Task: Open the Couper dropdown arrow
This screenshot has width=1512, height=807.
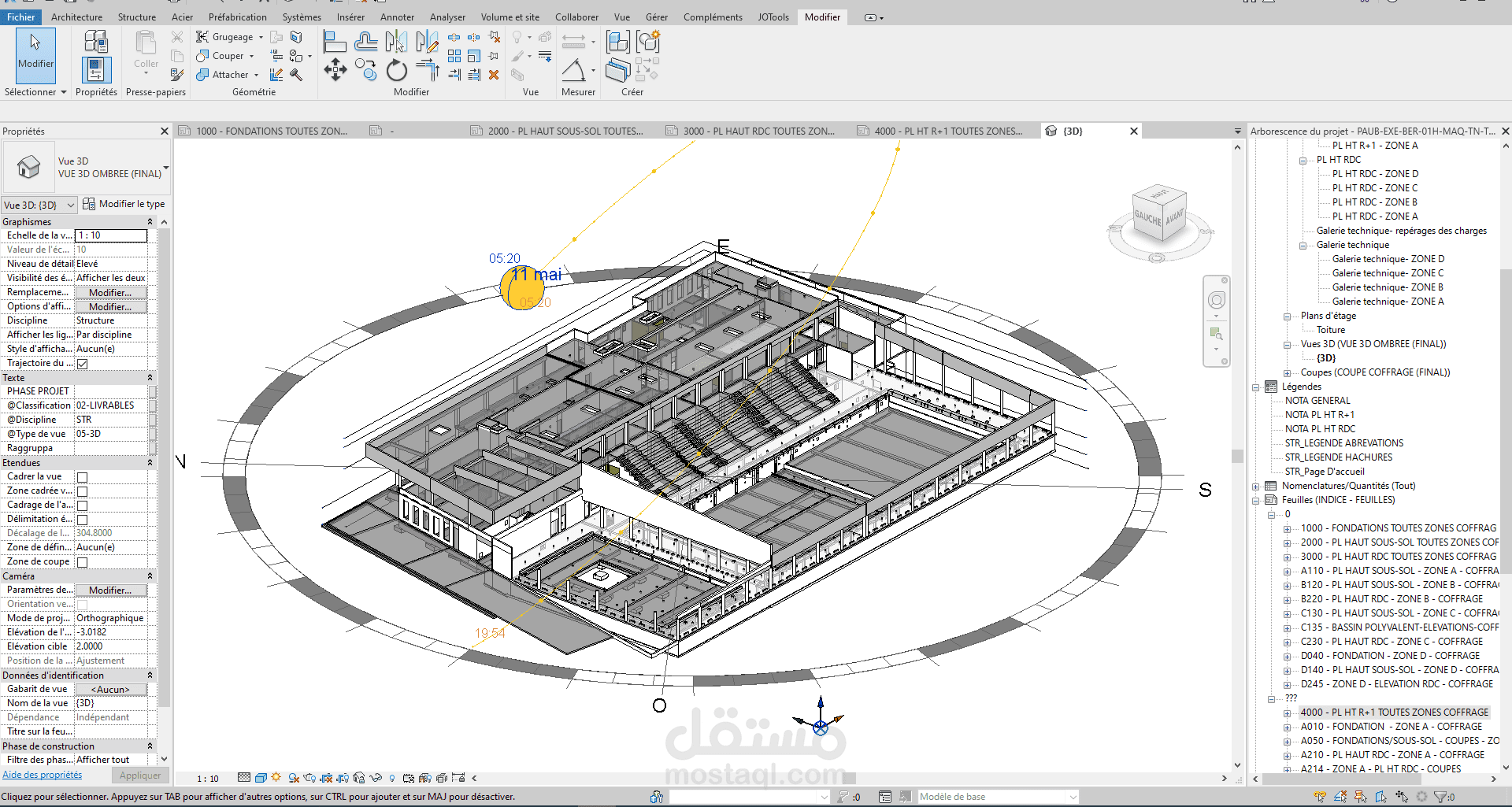Action: click(252, 56)
